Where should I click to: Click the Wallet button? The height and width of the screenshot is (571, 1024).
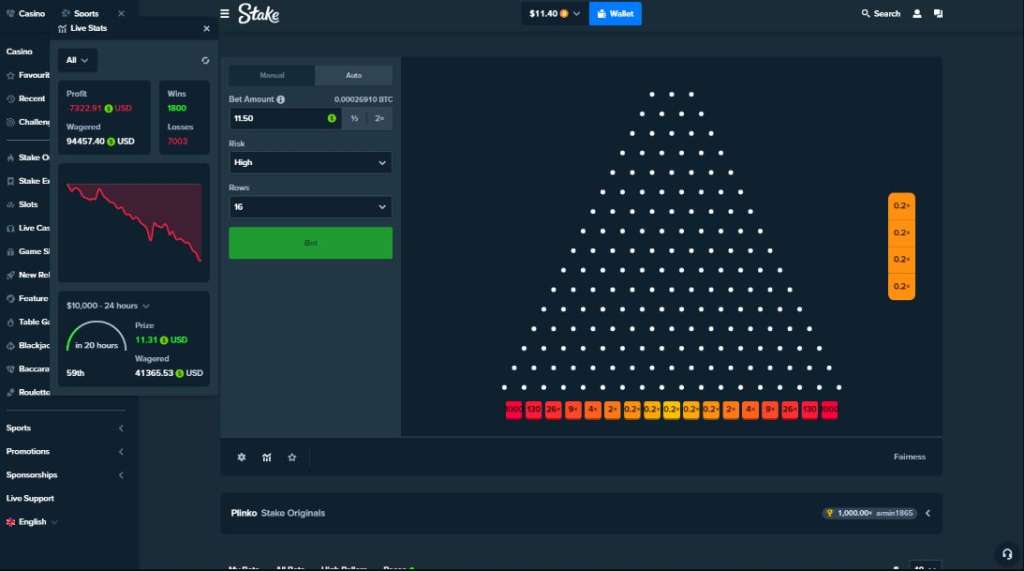(x=615, y=13)
